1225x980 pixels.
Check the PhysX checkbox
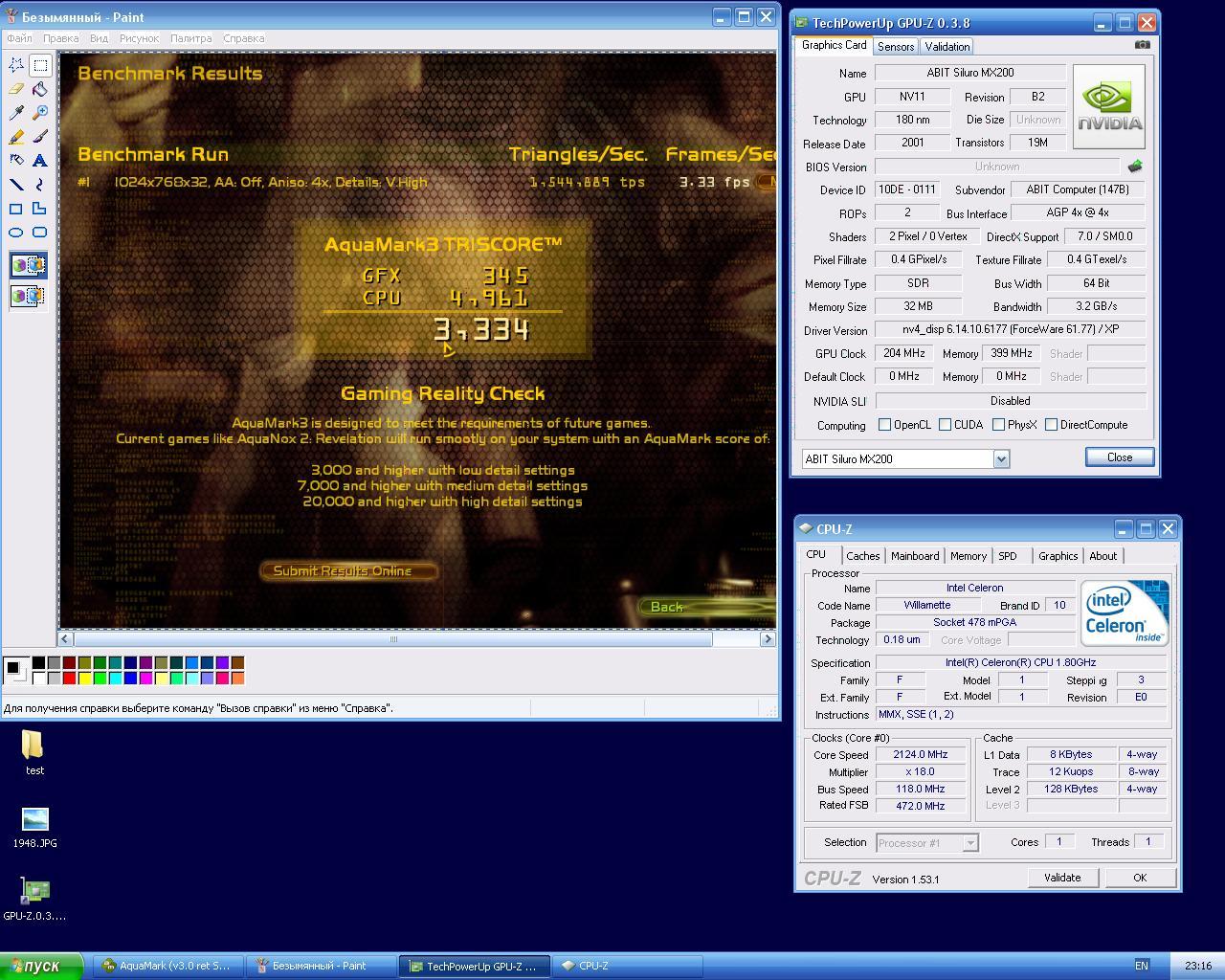click(998, 425)
